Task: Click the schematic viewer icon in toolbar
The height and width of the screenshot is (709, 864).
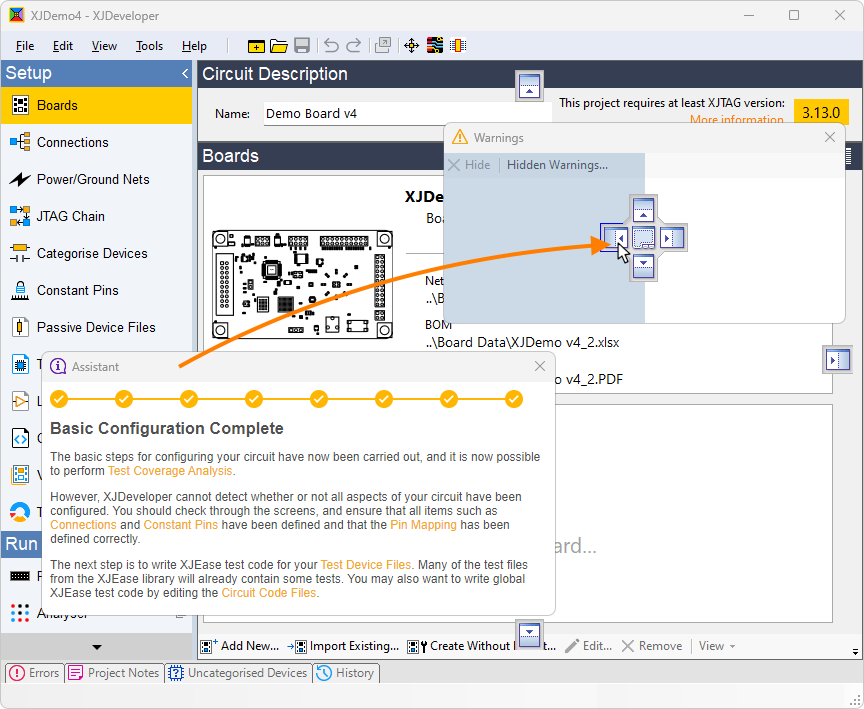Action: coord(458,46)
